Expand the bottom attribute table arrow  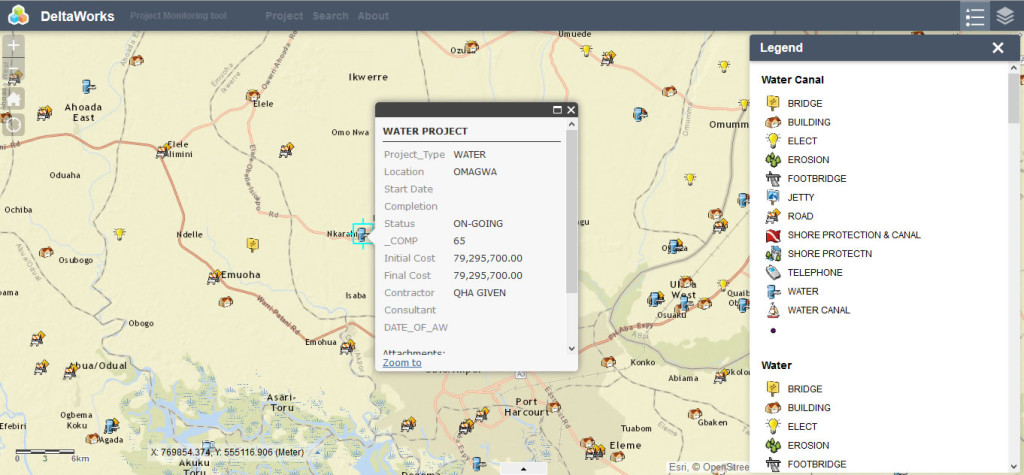click(522, 468)
